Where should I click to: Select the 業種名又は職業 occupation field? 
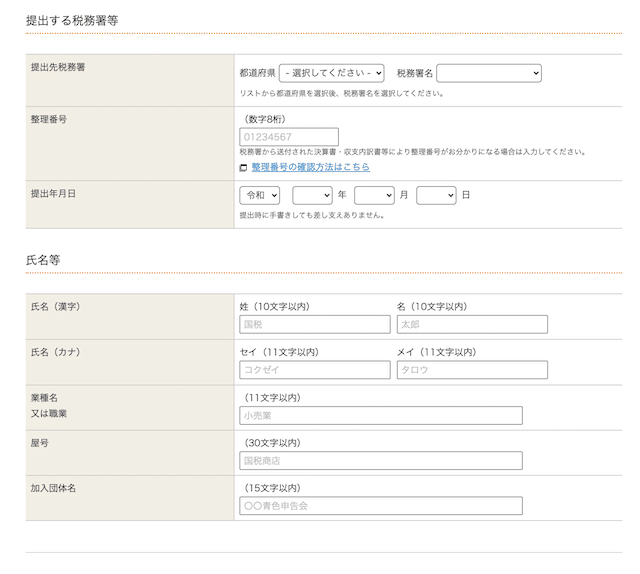pos(380,416)
